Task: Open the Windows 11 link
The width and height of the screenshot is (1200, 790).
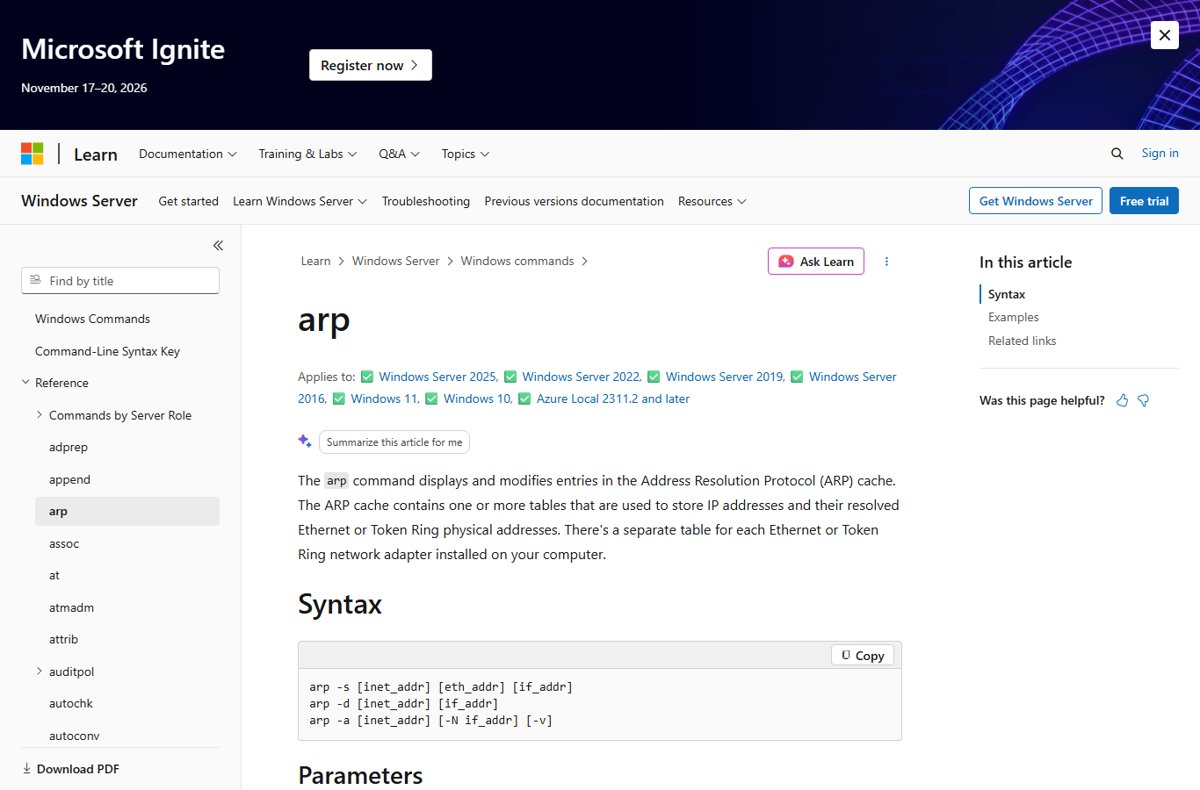Action: [x=385, y=399]
